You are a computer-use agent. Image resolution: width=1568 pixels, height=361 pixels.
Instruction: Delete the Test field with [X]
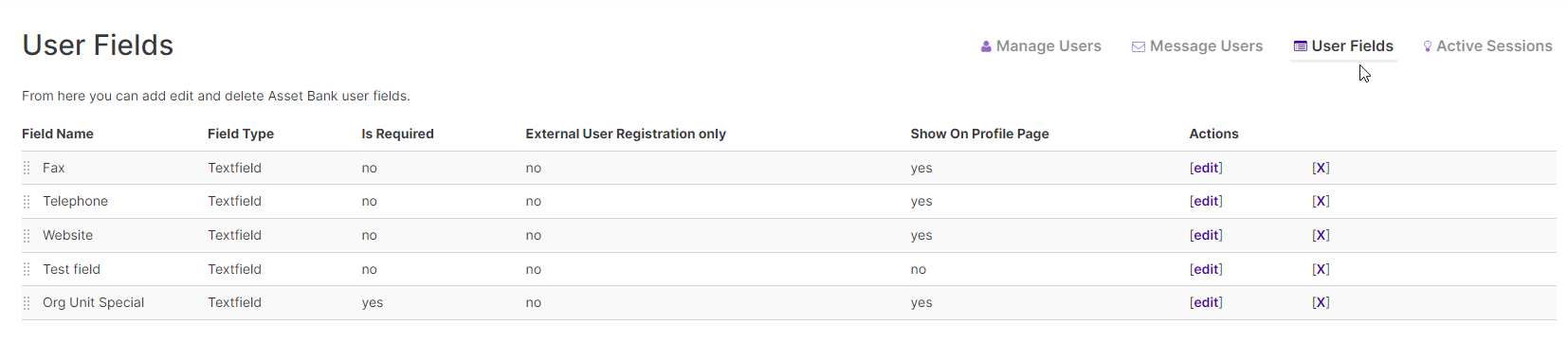pyautogui.click(x=1321, y=269)
